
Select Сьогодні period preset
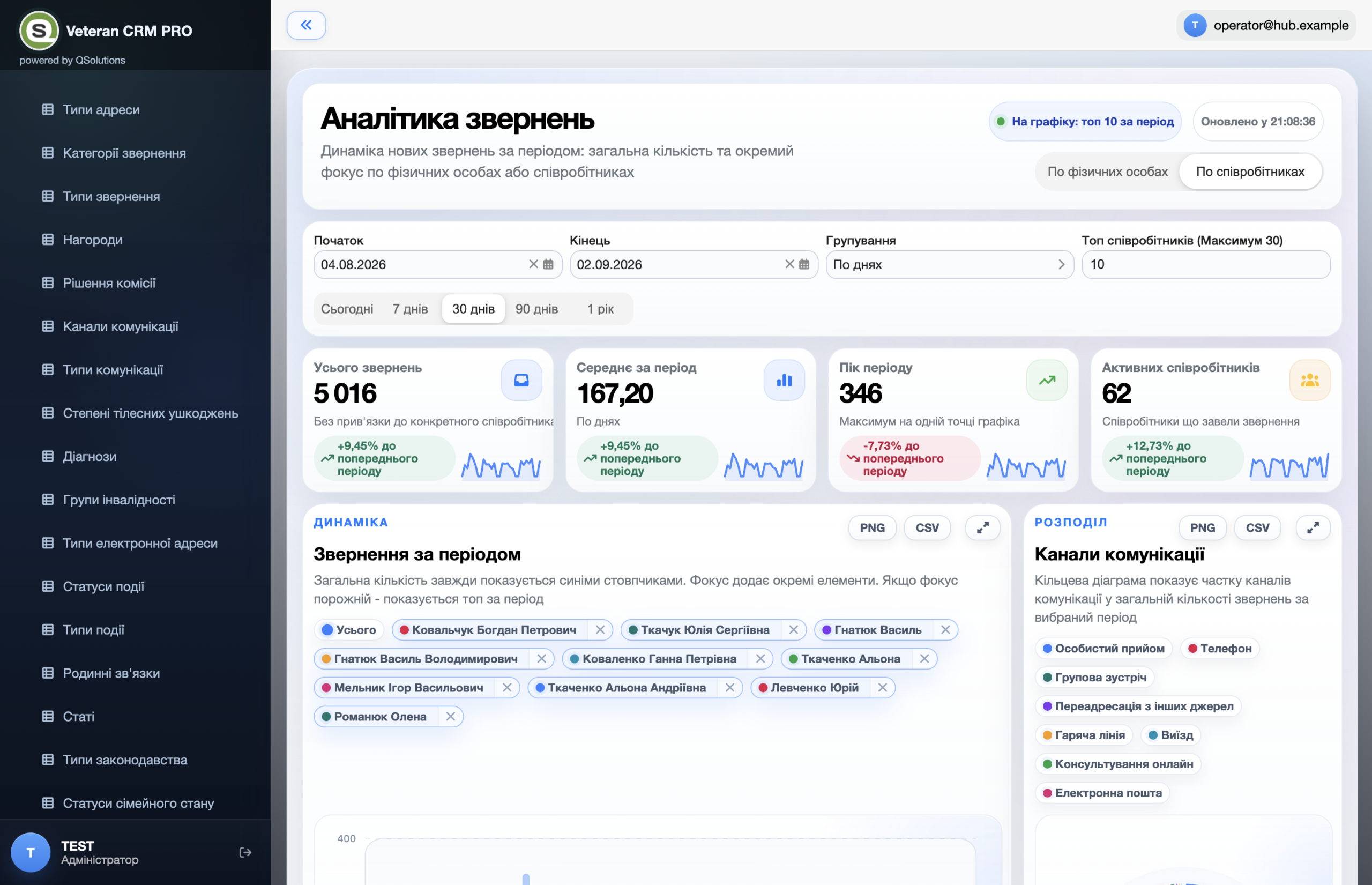347,309
